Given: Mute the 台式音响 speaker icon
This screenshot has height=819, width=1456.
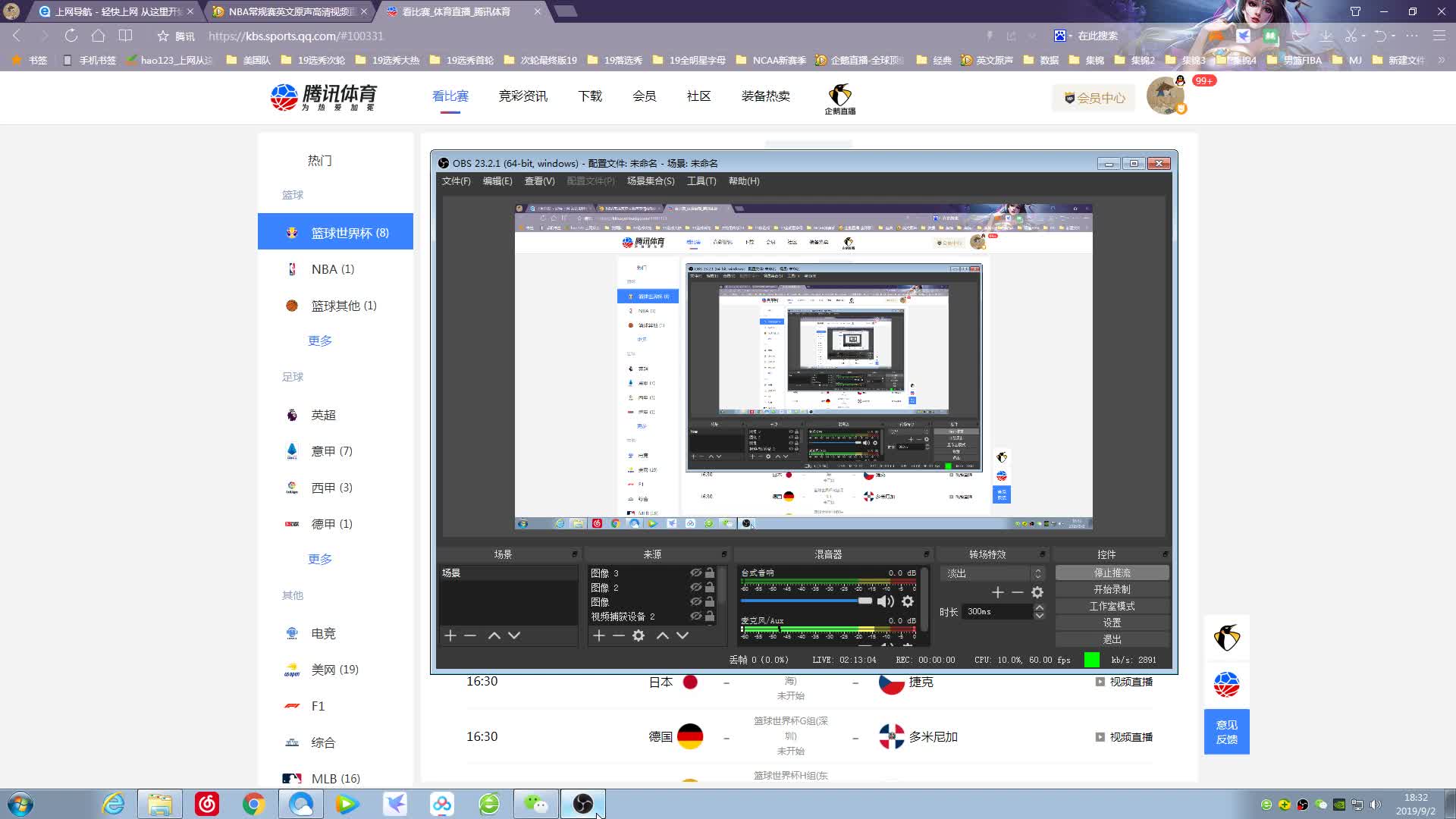Looking at the screenshot, I should click(885, 601).
